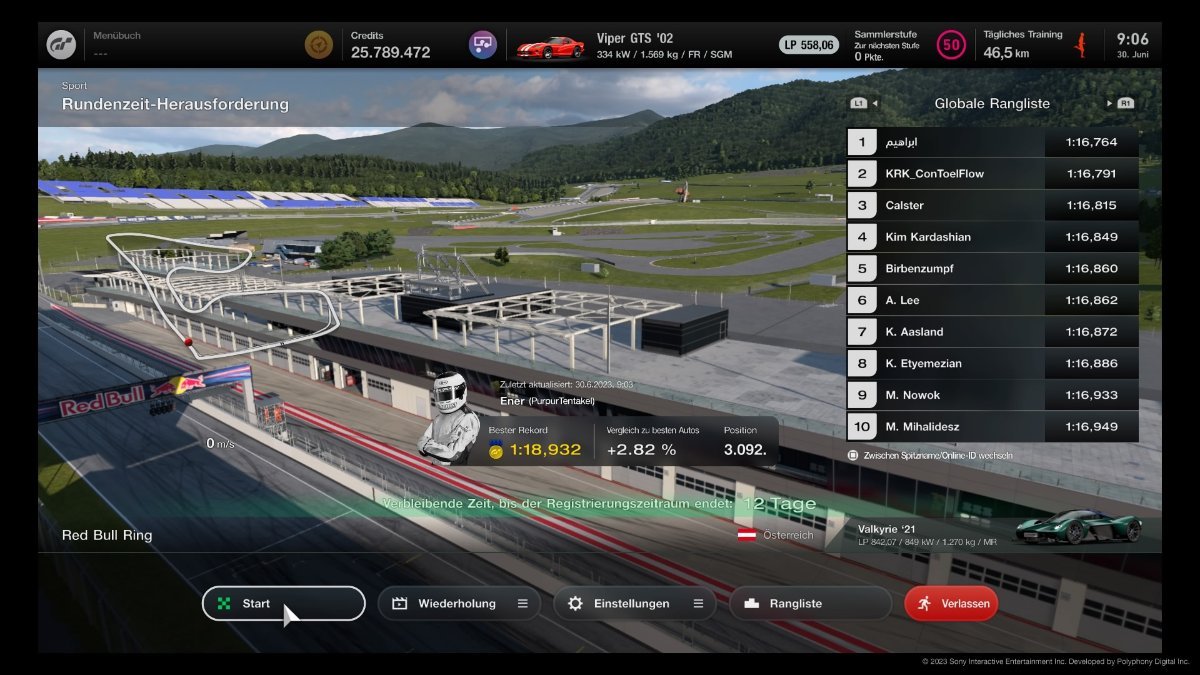Click the red Verlassen exit button

tap(951, 603)
